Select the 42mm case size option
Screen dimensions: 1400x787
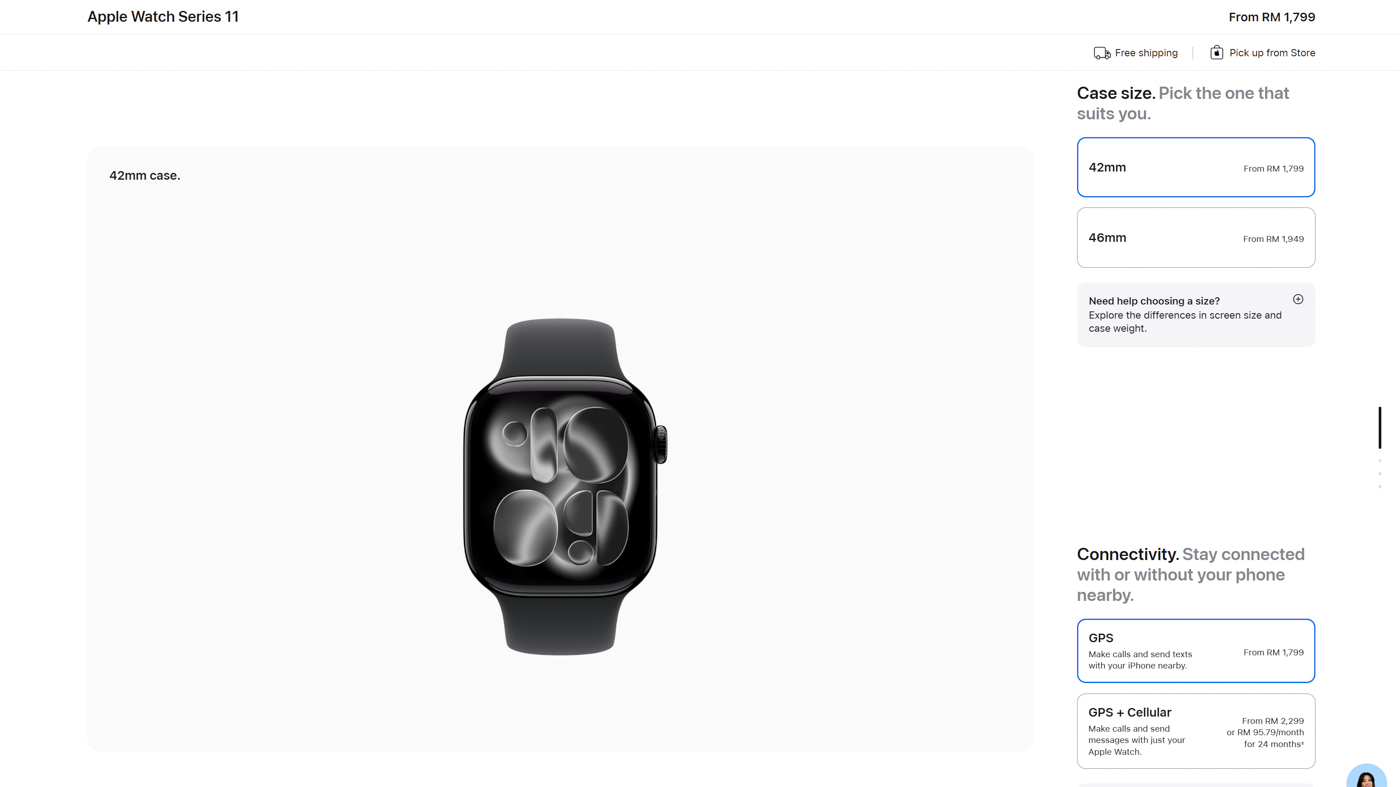click(1195, 168)
